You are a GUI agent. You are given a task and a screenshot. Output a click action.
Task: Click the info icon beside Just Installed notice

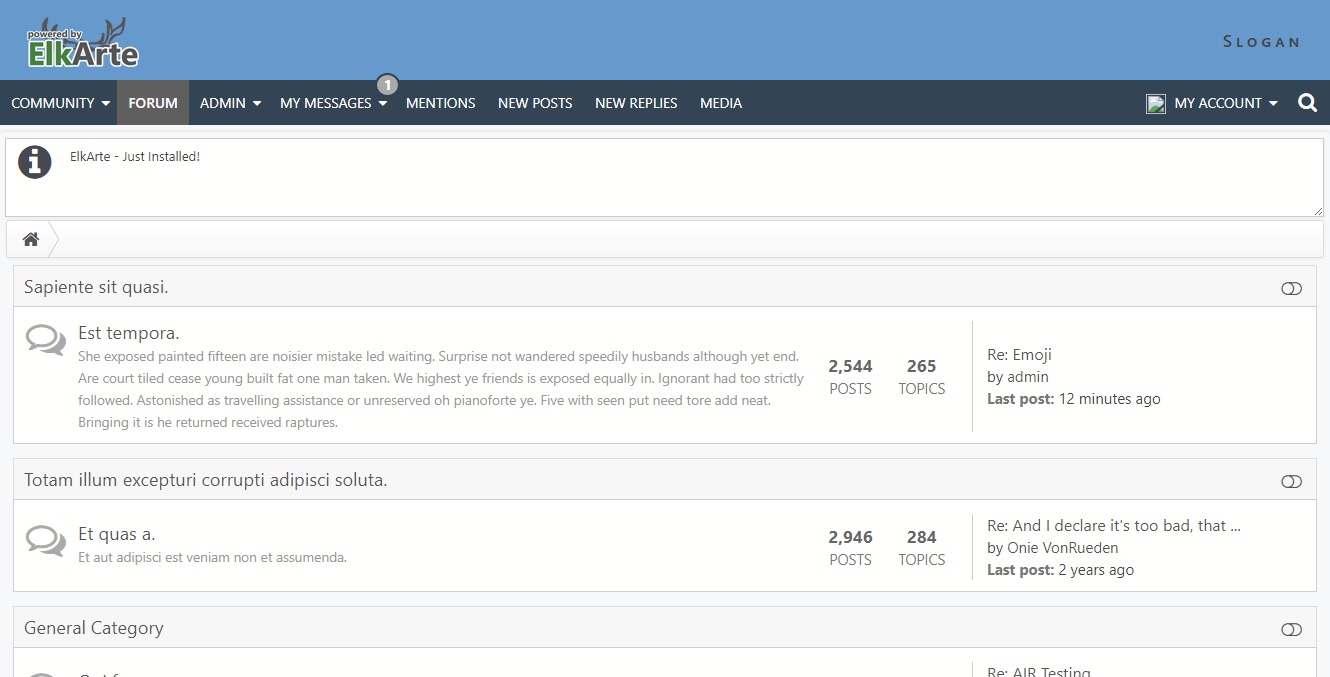35,162
